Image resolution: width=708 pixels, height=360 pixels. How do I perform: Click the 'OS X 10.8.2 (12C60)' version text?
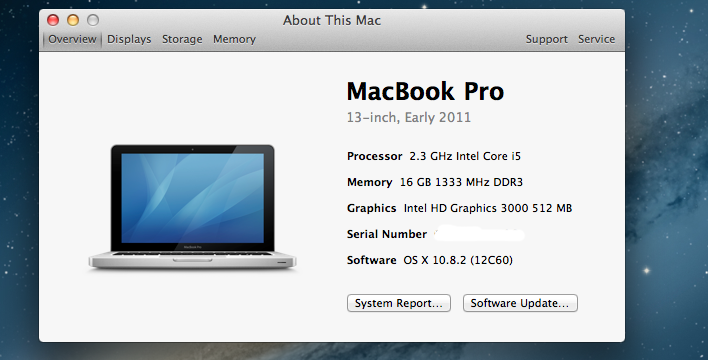coord(458,260)
